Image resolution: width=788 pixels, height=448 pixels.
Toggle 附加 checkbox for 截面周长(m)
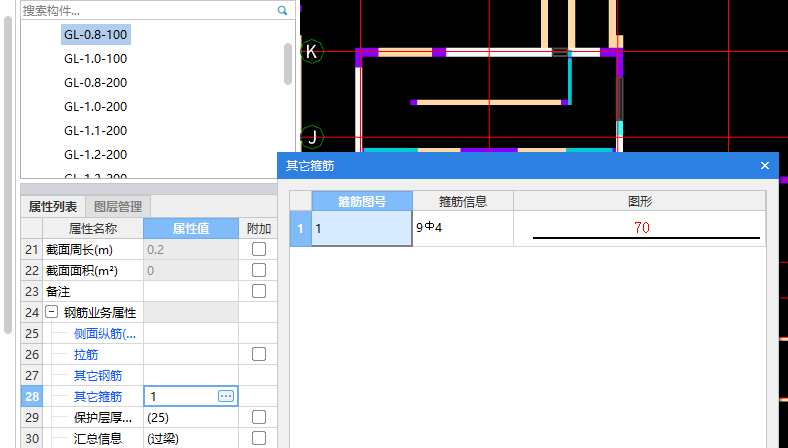pyautogui.click(x=259, y=249)
